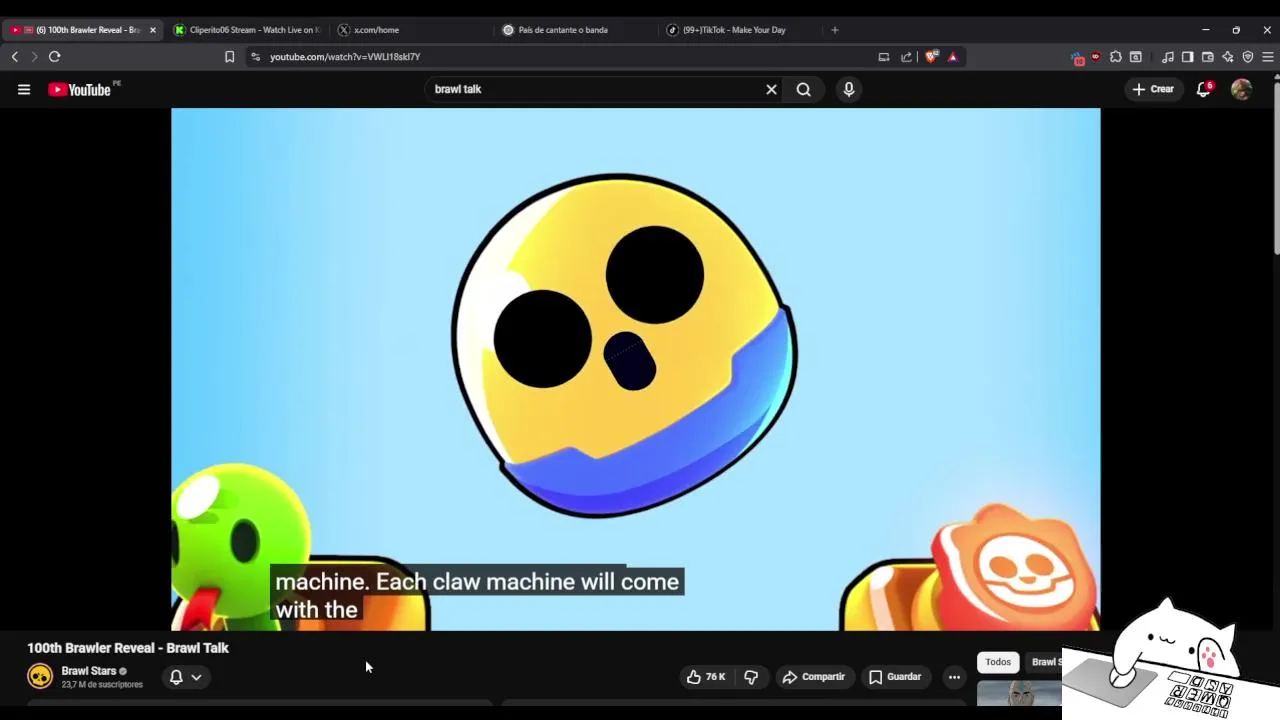Click the share page icon in address bar
This screenshot has height=720, width=1280.
(906, 57)
